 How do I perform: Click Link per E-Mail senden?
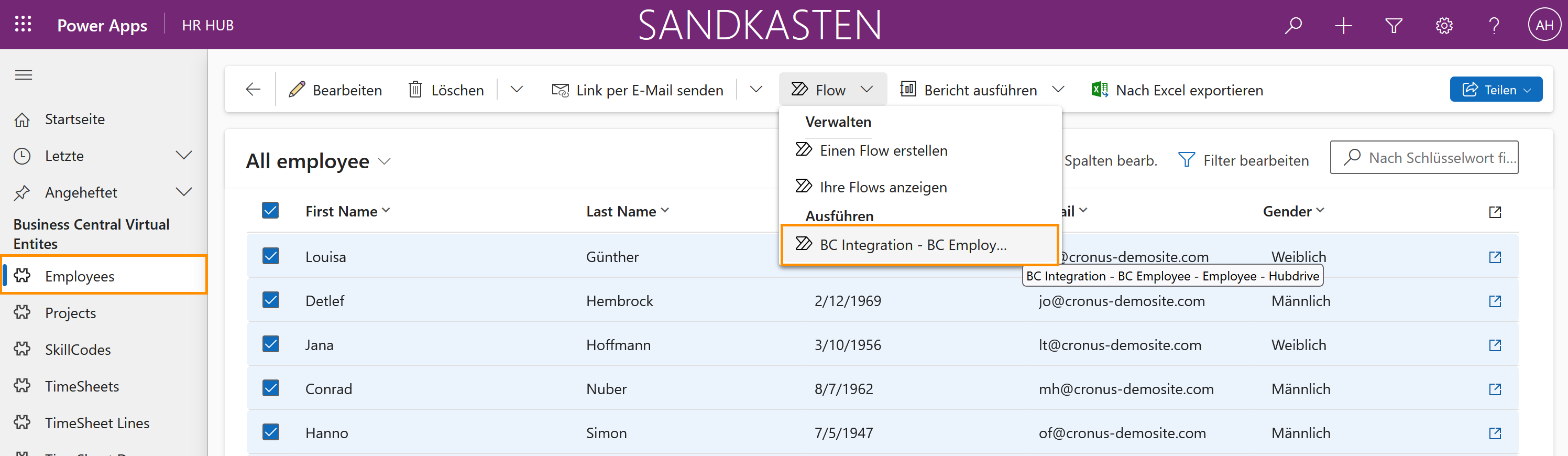[637, 90]
